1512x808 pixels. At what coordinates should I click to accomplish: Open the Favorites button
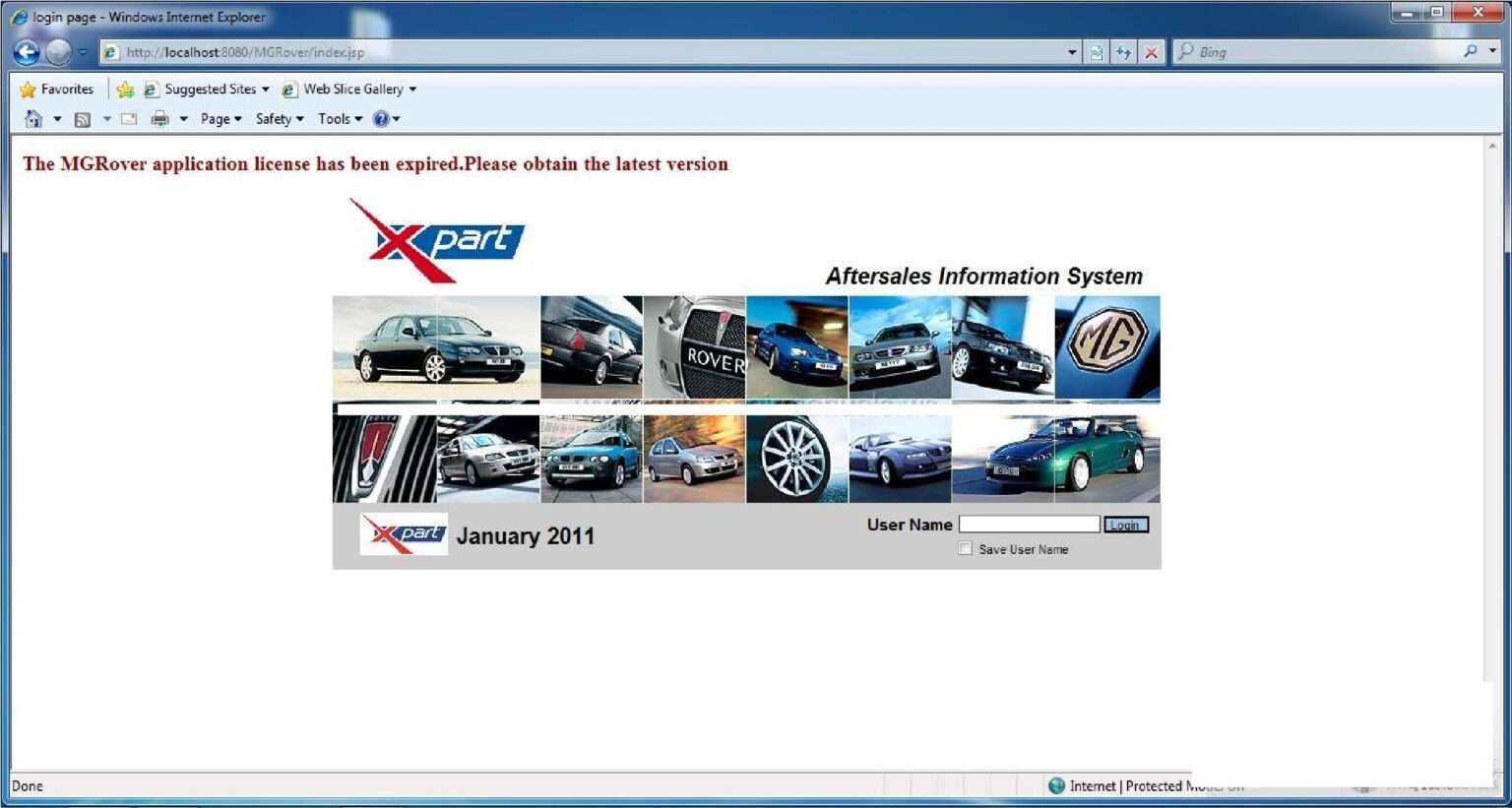(56, 90)
